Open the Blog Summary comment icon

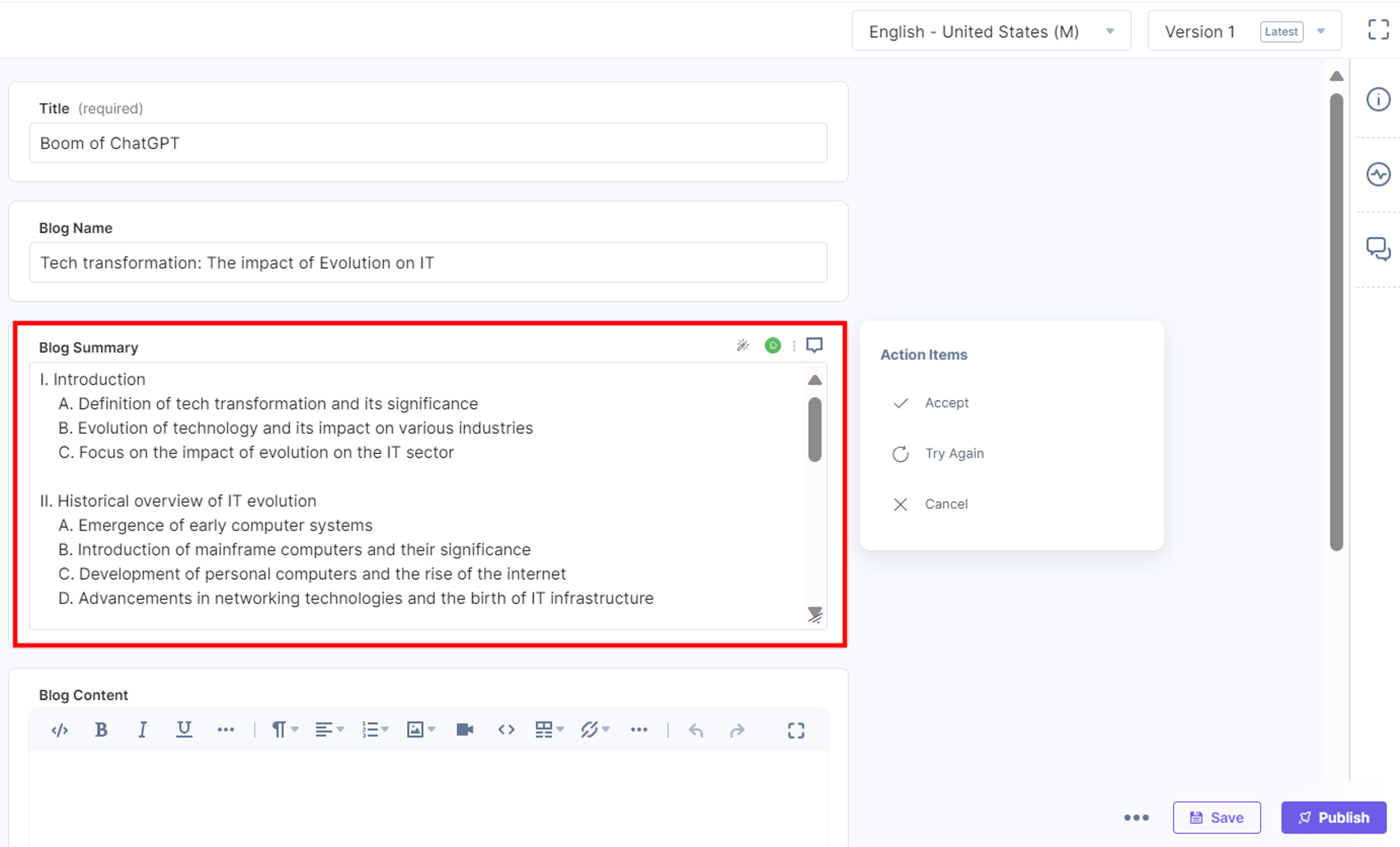point(814,345)
